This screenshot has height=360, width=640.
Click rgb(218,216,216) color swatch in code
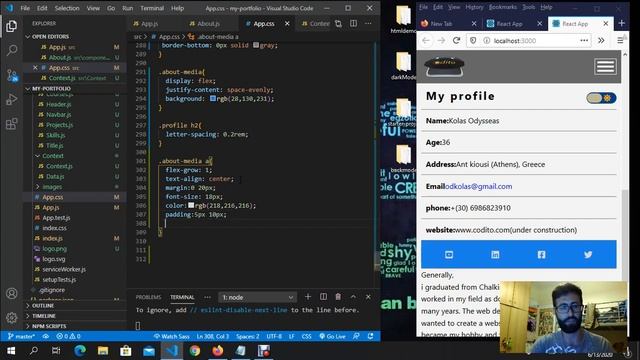(191, 205)
